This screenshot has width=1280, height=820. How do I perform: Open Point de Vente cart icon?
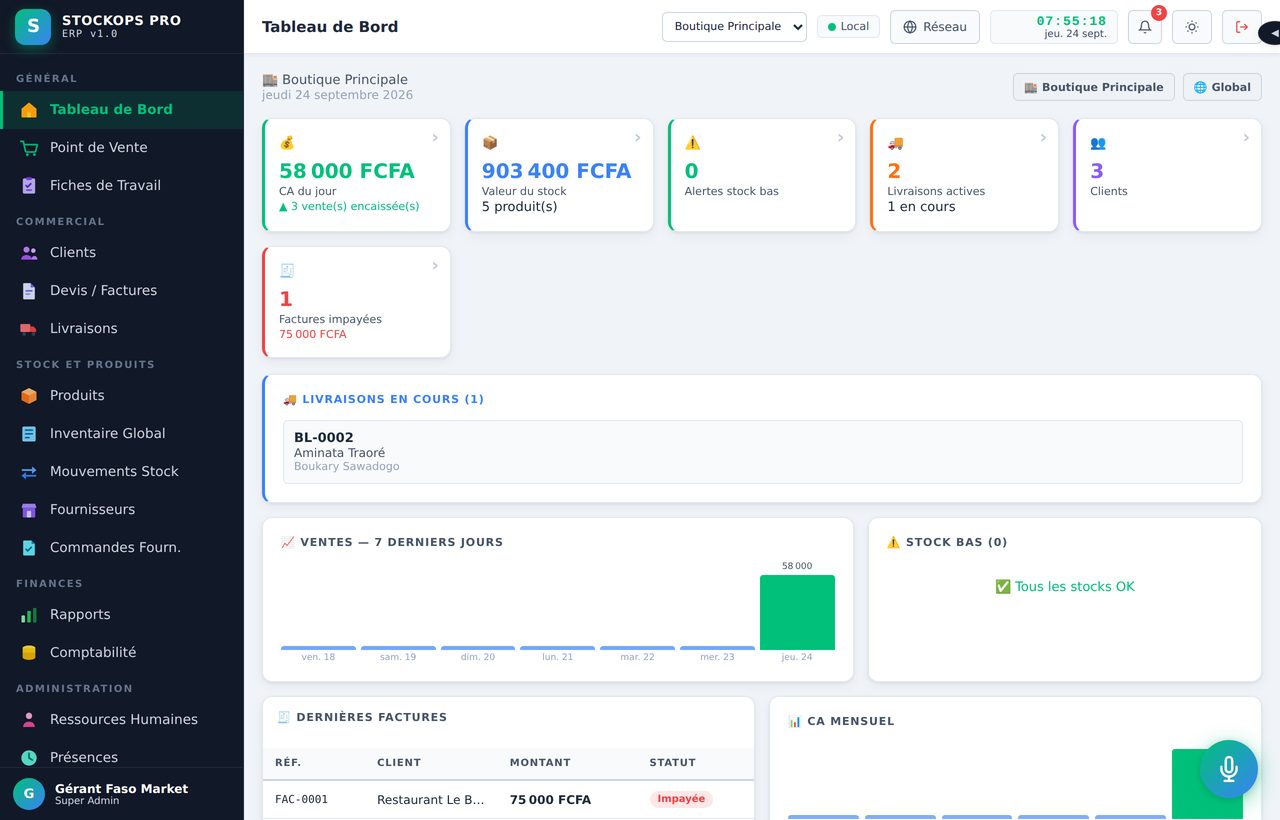tap(29, 148)
